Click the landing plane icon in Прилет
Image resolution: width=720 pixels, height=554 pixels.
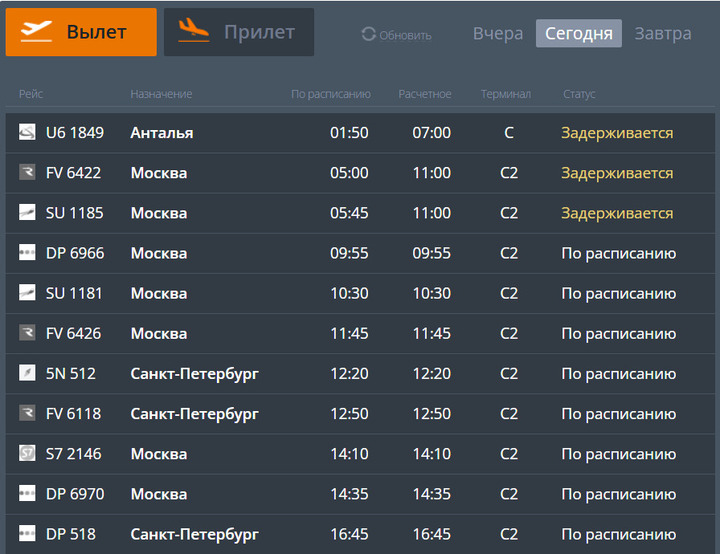(193, 30)
